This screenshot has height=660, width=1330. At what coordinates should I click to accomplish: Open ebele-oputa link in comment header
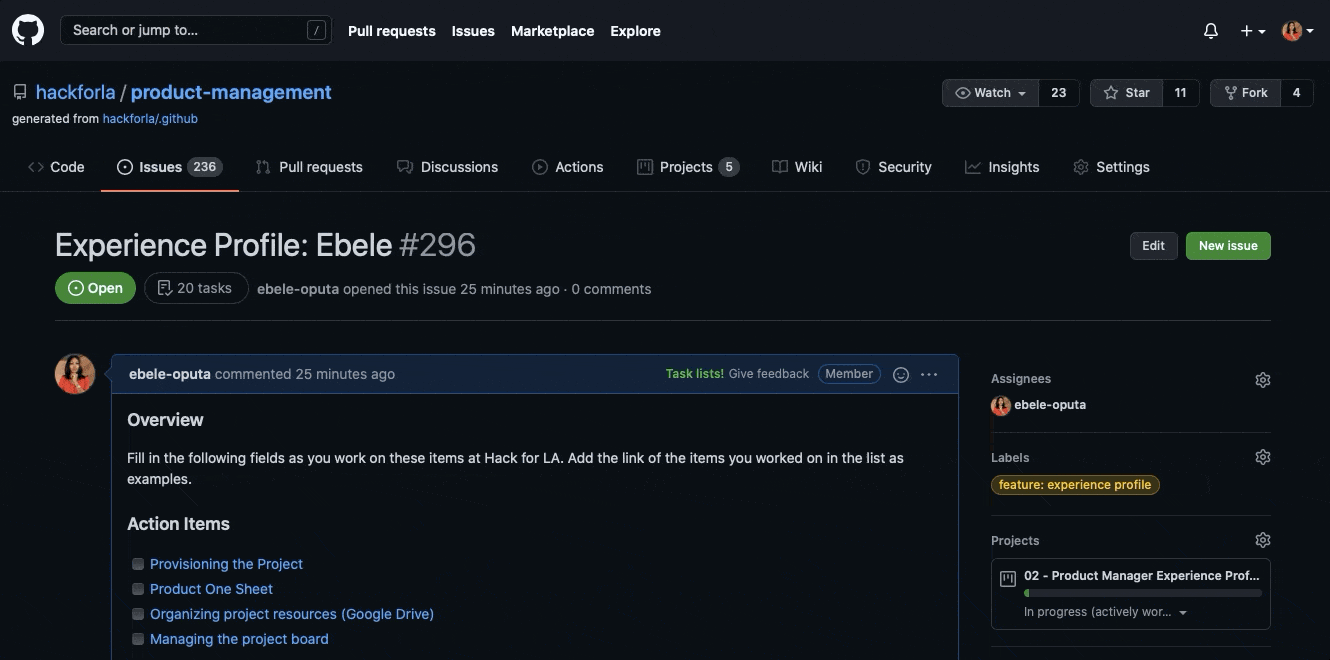pyautogui.click(x=170, y=374)
